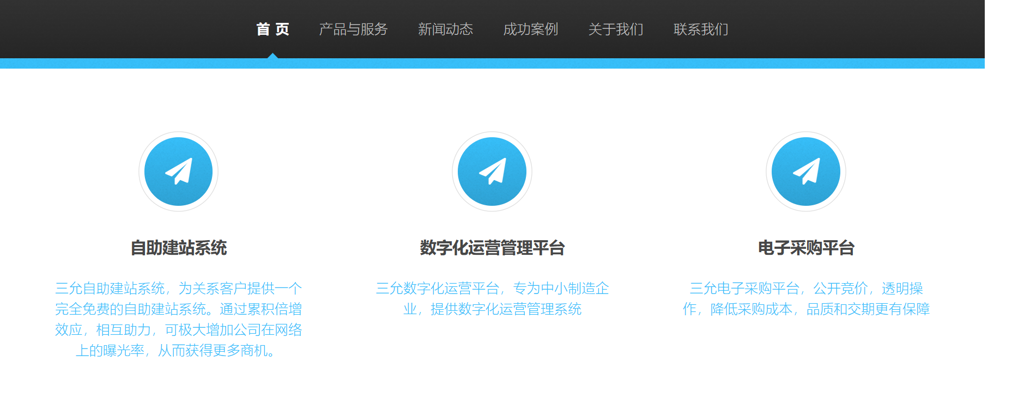Viewport: 1024px width, 404px height.
Task: Click the description starting 三允电子采购平台
Action: pos(806,298)
